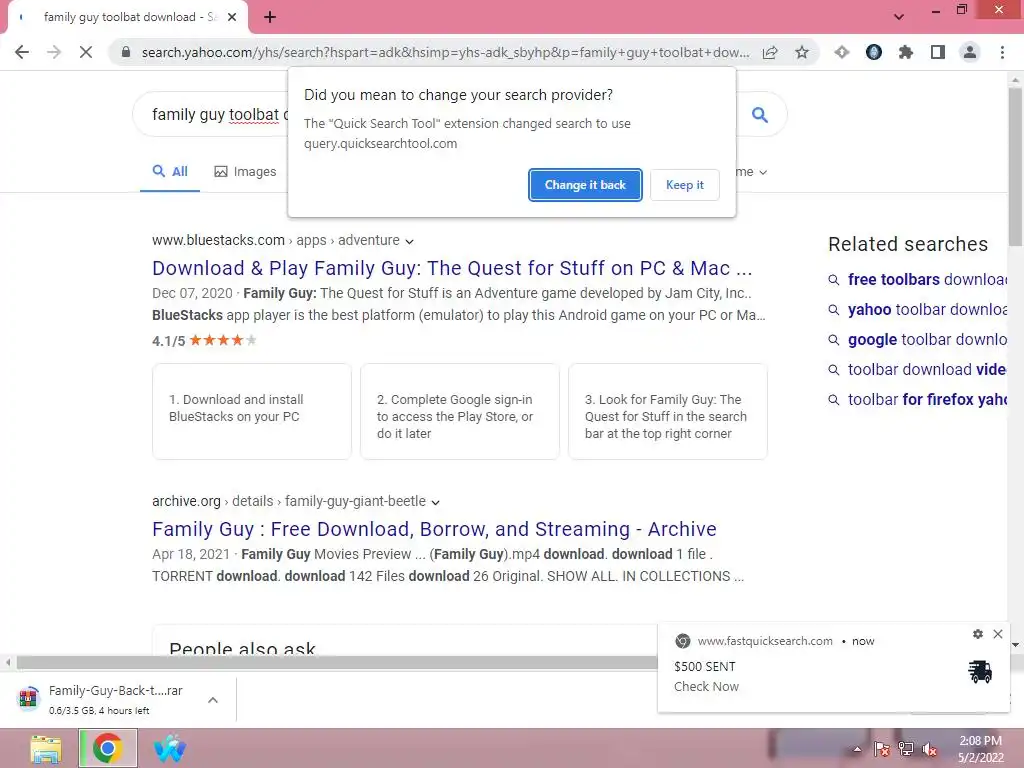
Task: Open the Chrome three-dot menu
Action: click(x=1002, y=52)
